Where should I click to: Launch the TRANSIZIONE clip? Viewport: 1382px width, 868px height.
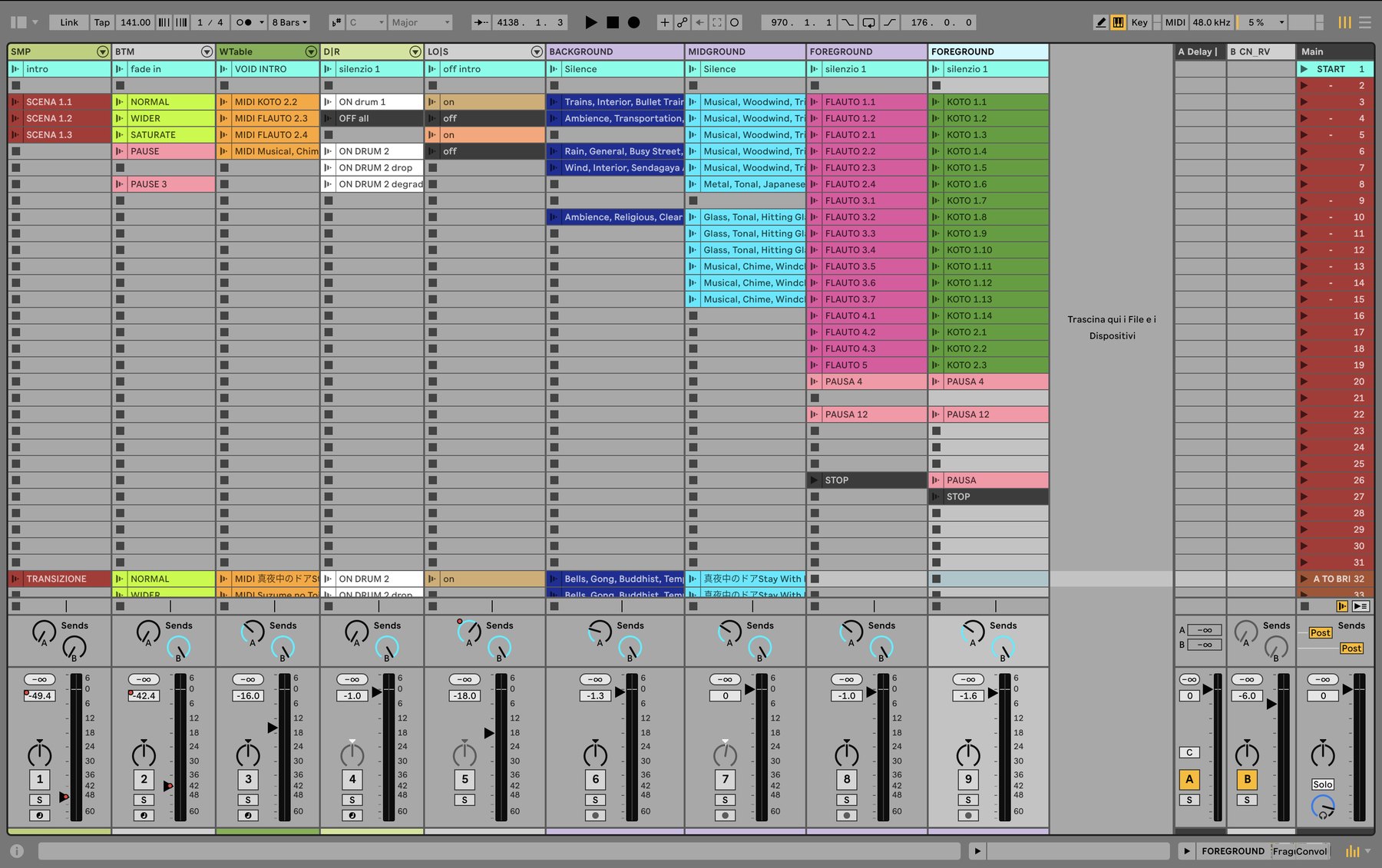pyautogui.click(x=16, y=579)
